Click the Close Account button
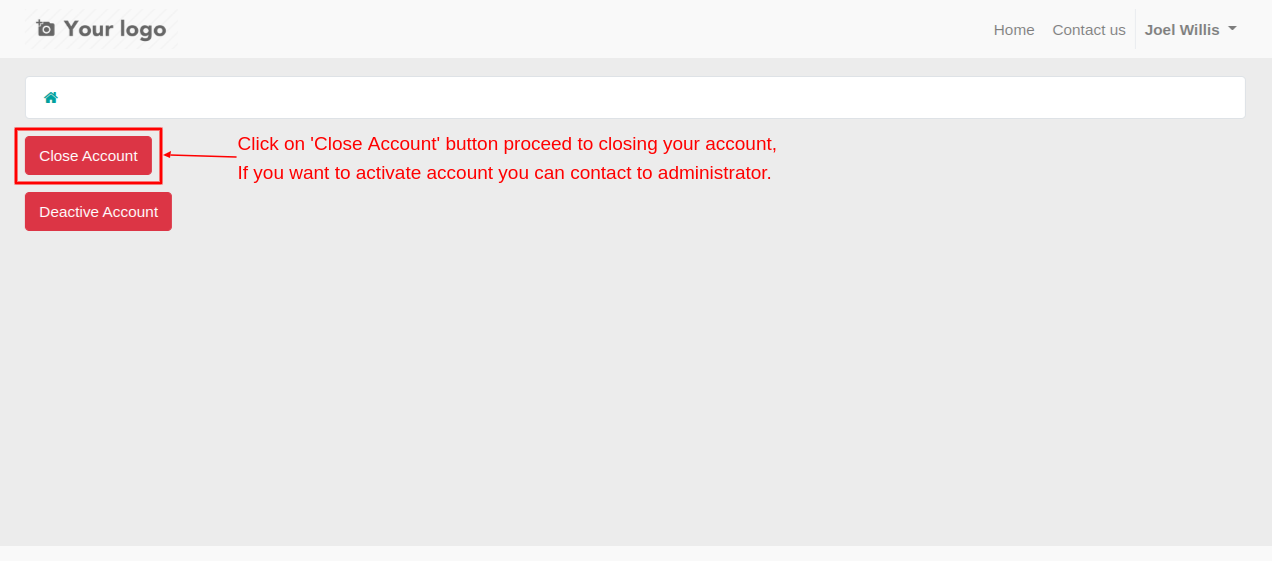The height and width of the screenshot is (561, 1272). (x=88, y=156)
